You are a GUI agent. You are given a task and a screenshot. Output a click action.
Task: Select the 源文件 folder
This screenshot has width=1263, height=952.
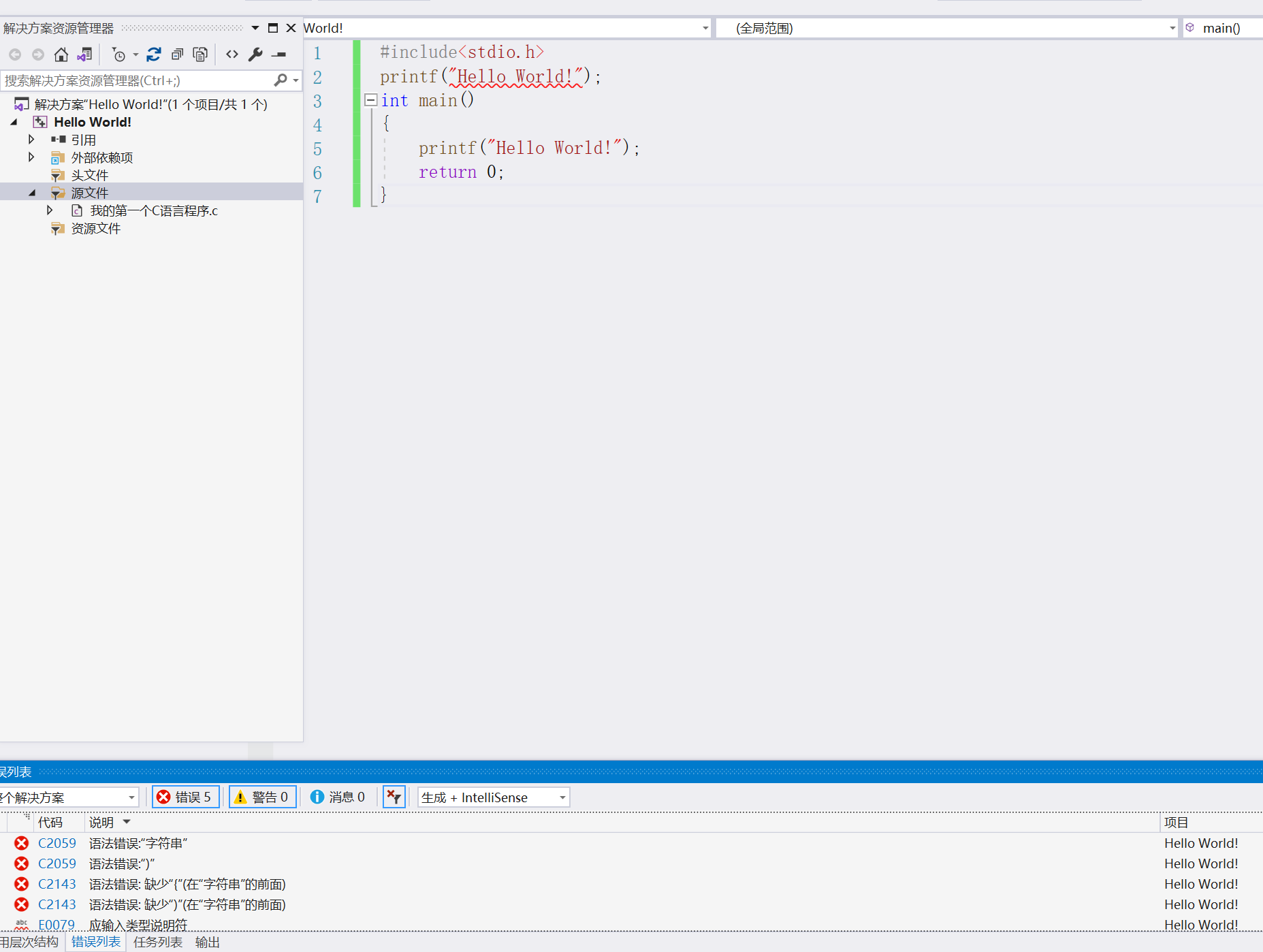[90, 193]
